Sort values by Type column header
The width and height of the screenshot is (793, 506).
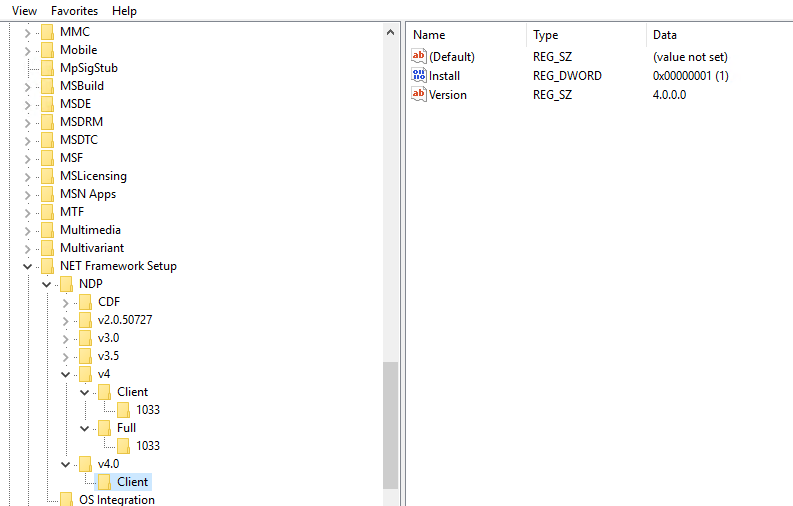pyautogui.click(x=545, y=35)
